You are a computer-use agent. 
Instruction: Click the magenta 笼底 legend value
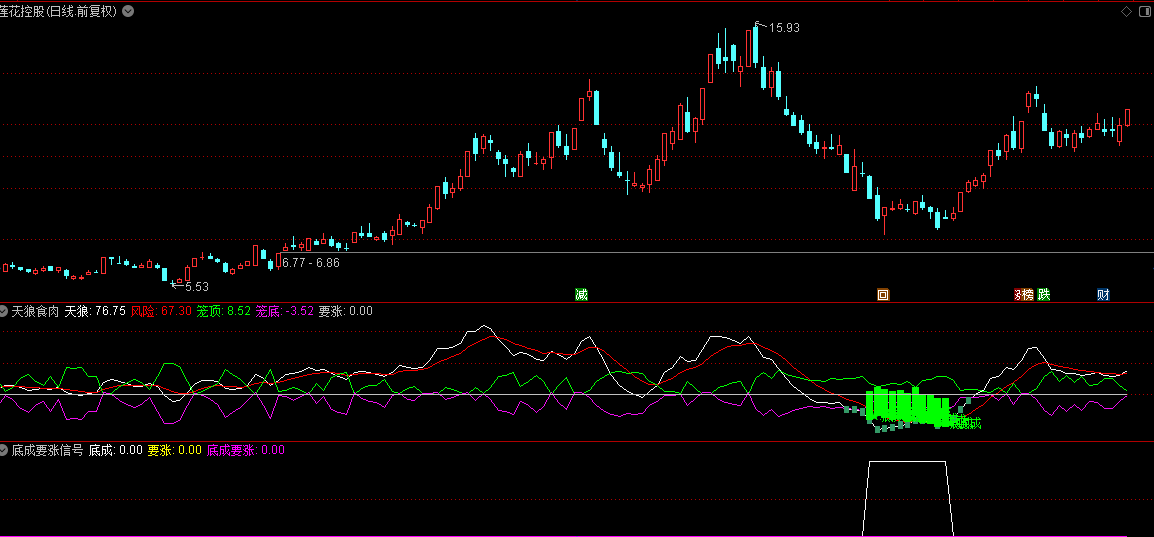click(x=285, y=311)
